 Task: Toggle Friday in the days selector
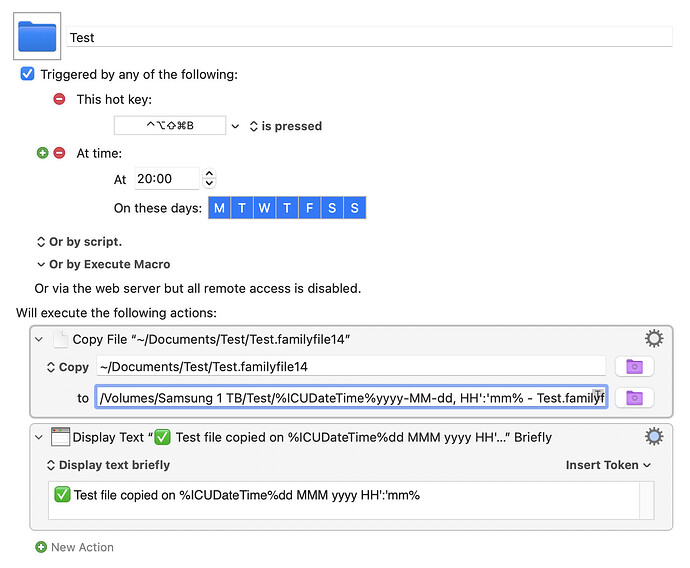[x=309, y=208]
